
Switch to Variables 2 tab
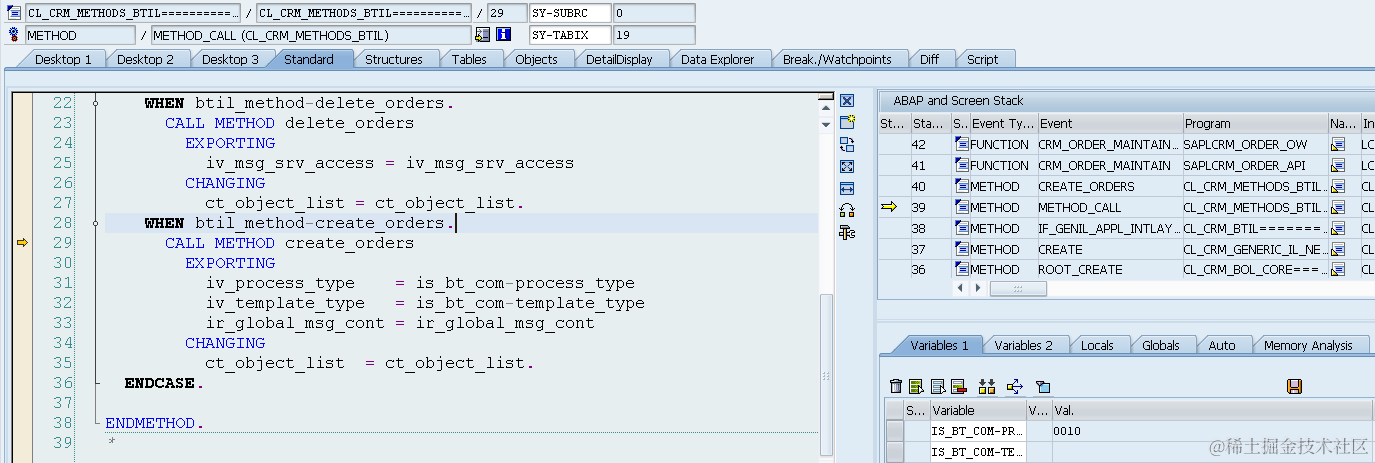click(1024, 345)
